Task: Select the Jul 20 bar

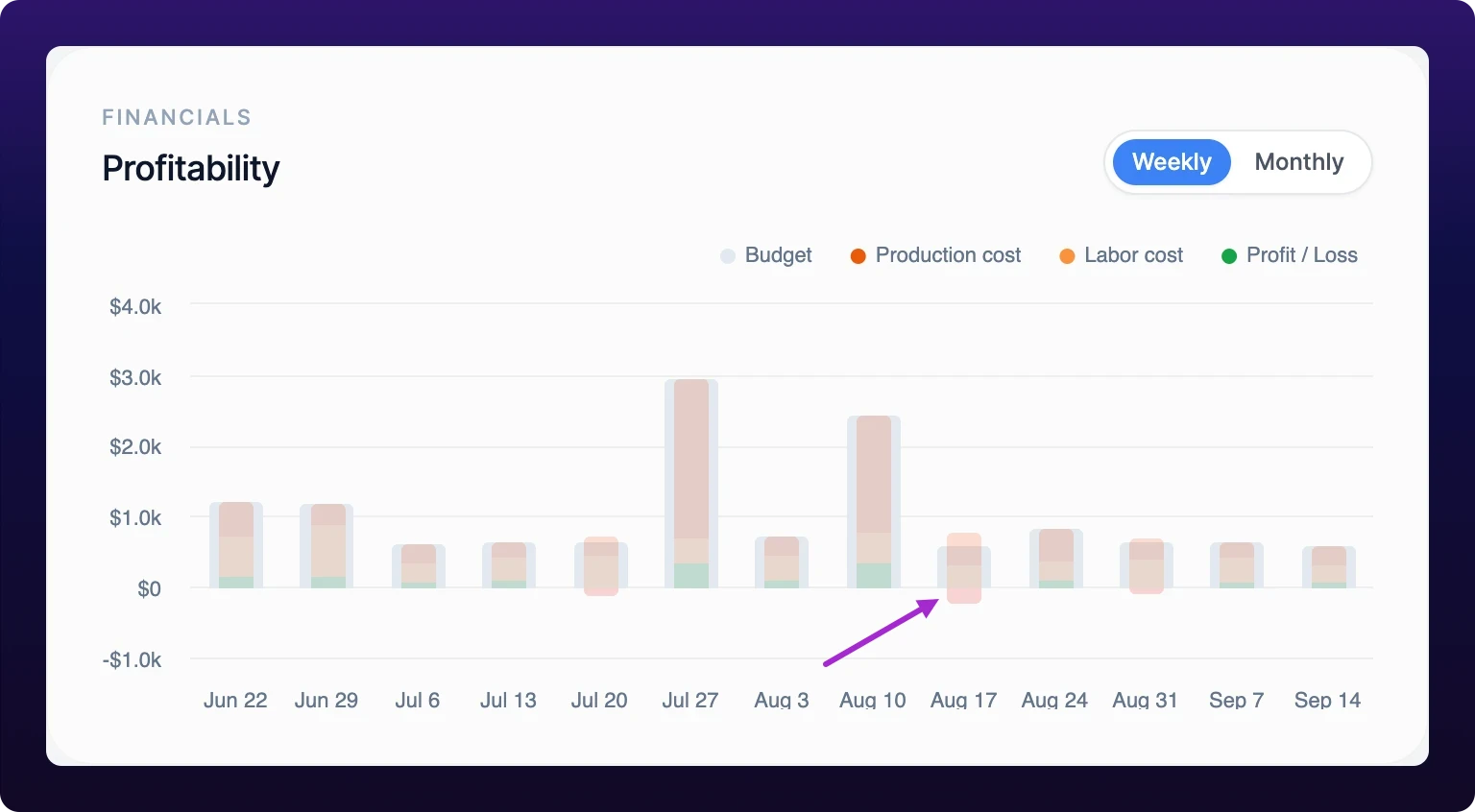Action: [x=601, y=566]
